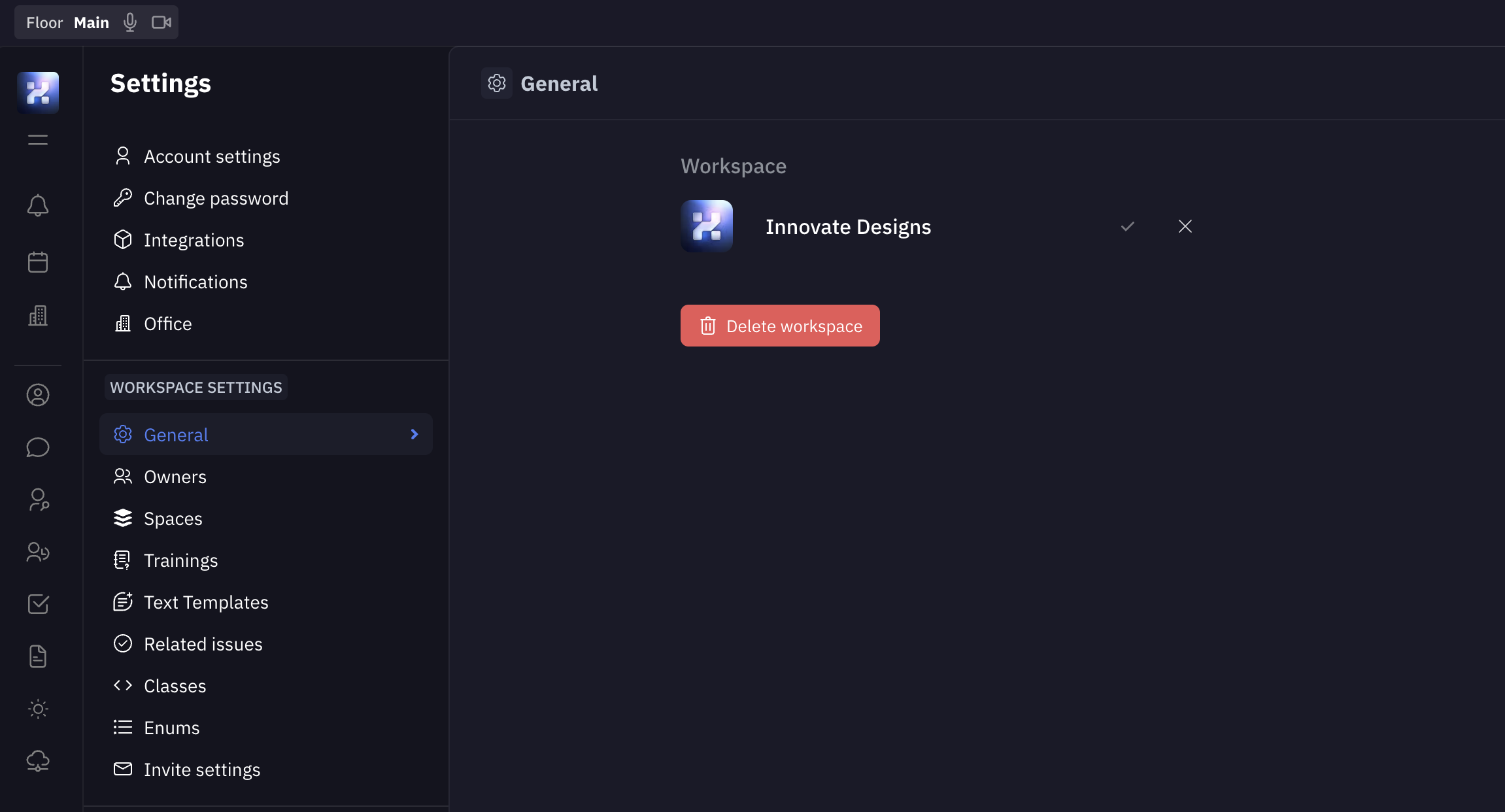Click the sun theme icon in sidebar

[38, 709]
